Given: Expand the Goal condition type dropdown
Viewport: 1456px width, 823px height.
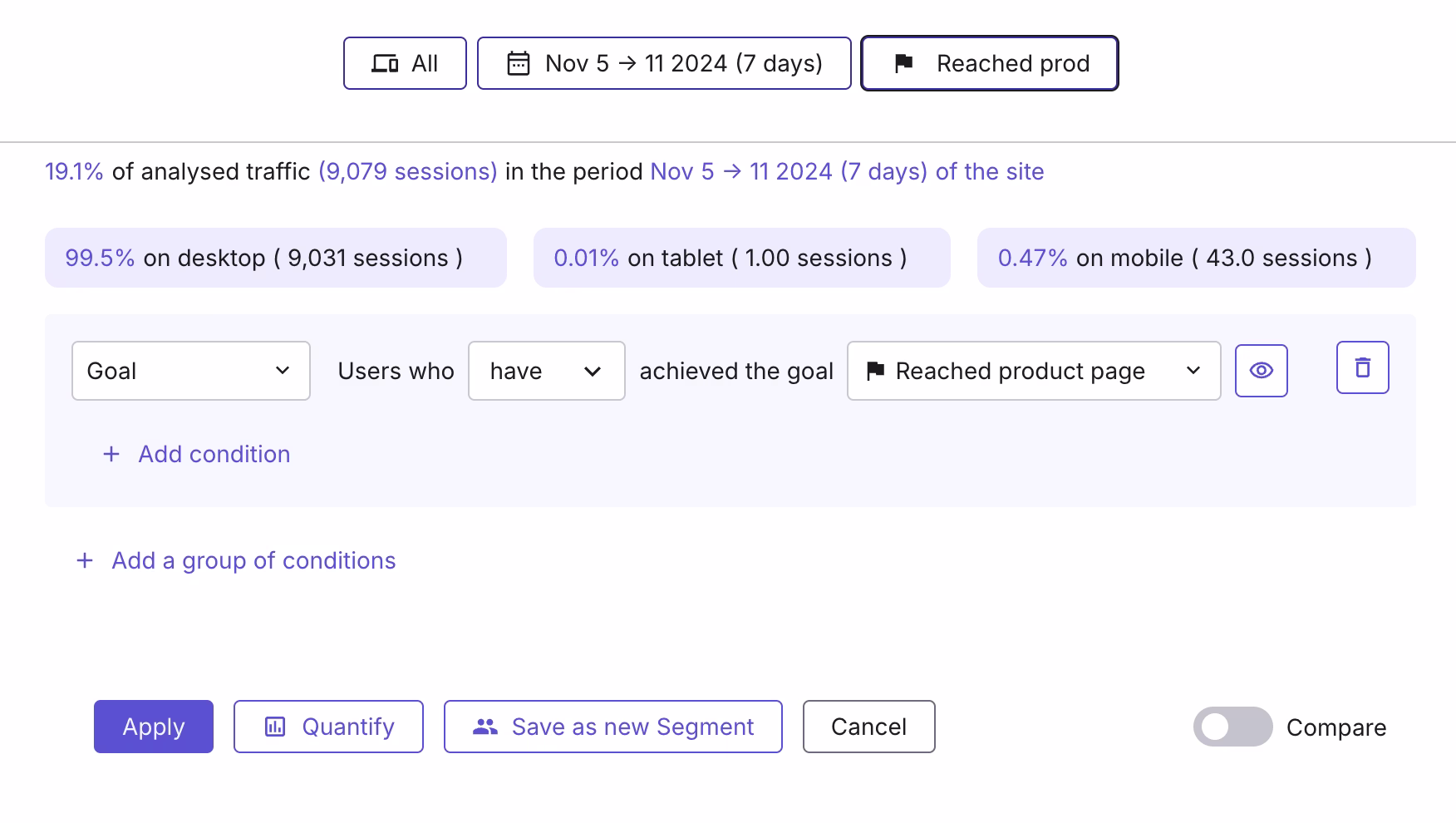Looking at the screenshot, I should pyautogui.click(x=191, y=371).
